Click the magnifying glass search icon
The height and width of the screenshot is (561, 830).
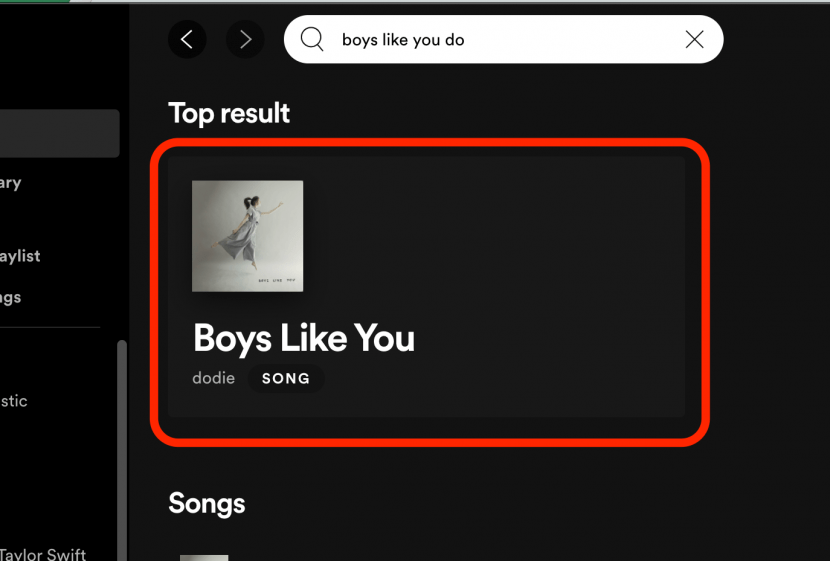[x=312, y=40]
